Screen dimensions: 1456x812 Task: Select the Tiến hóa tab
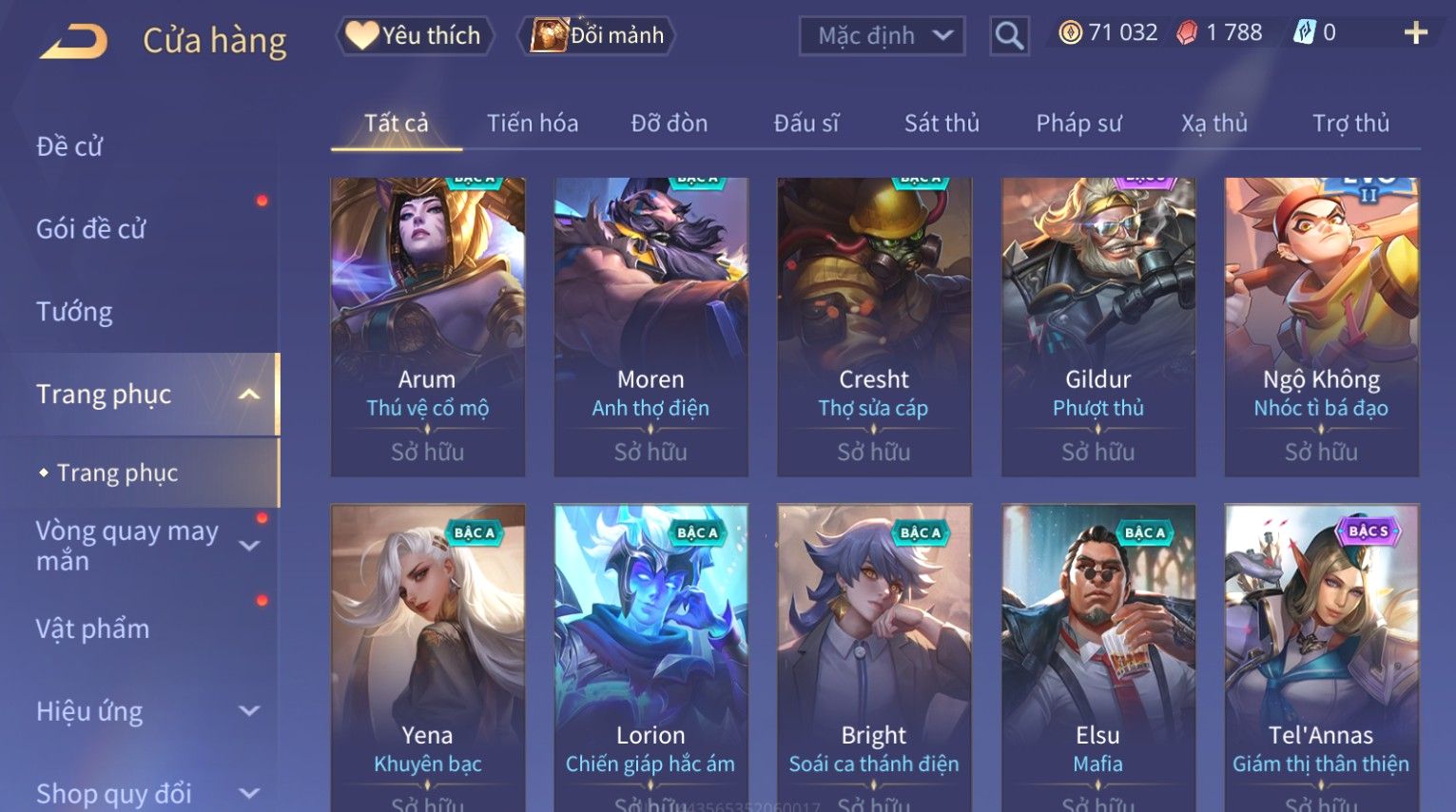pos(533,124)
